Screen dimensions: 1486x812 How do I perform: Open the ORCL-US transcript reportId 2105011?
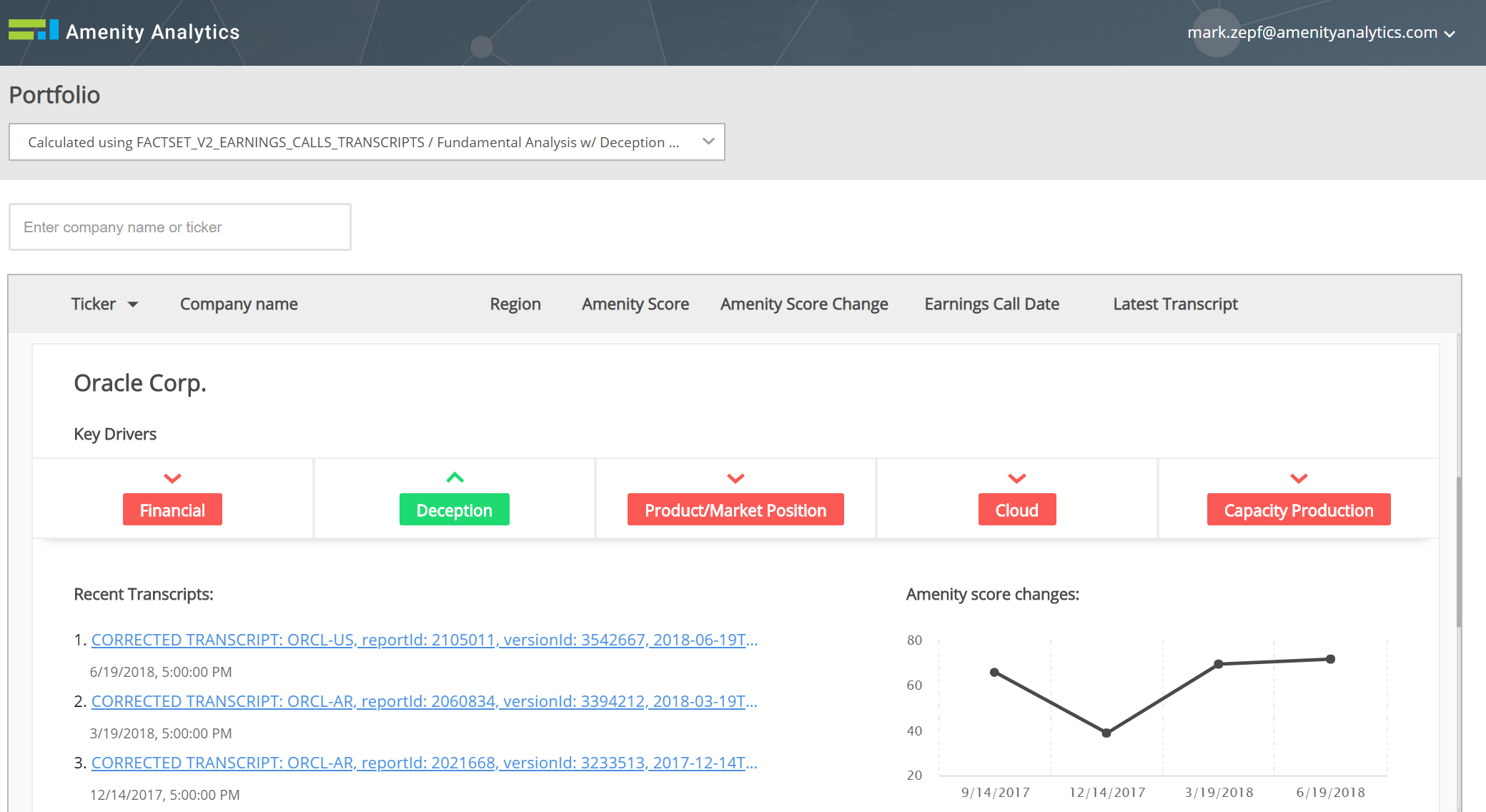[x=425, y=640]
